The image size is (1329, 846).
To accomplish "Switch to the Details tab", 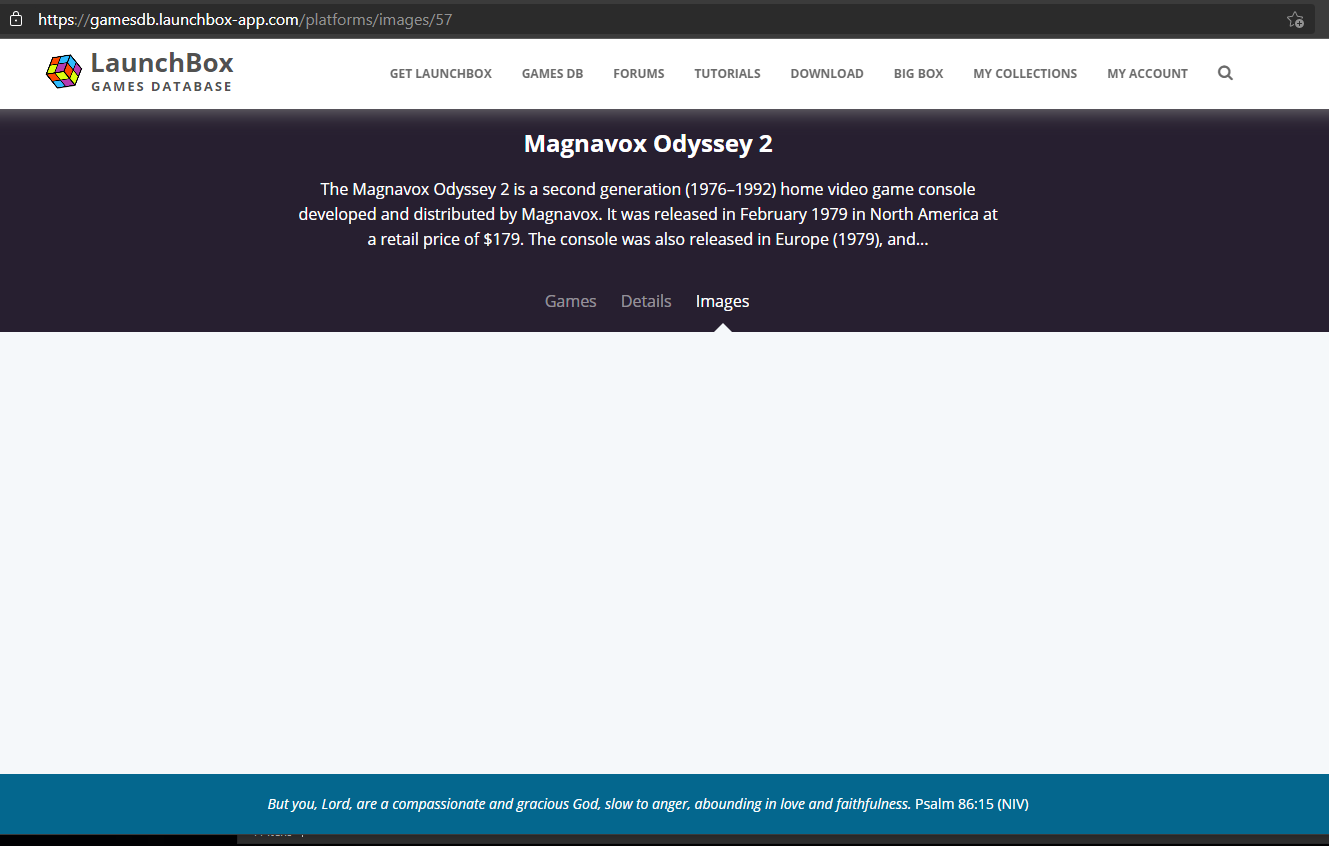I will tap(646, 301).
